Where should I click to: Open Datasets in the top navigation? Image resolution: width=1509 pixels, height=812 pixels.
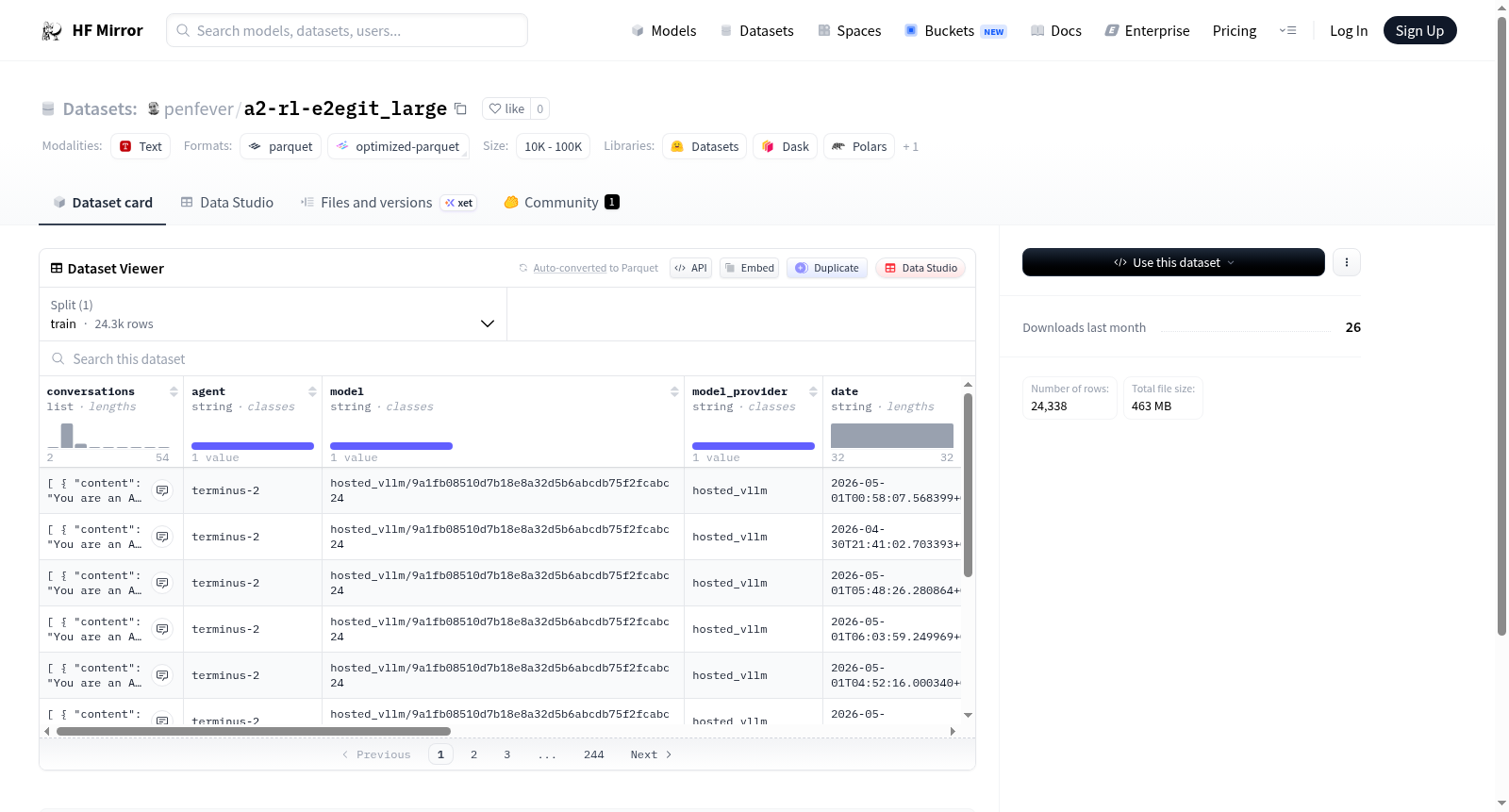click(756, 30)
